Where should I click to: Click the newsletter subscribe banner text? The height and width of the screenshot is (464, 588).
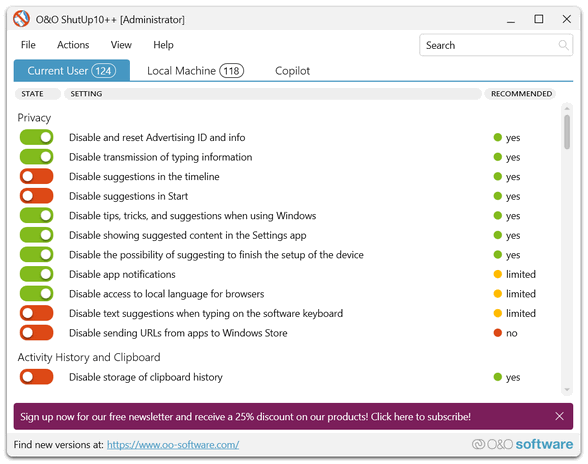point(245,416)
